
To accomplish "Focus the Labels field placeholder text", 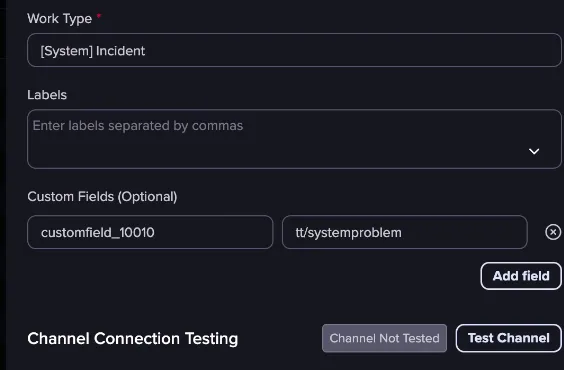I will (138, 125).
